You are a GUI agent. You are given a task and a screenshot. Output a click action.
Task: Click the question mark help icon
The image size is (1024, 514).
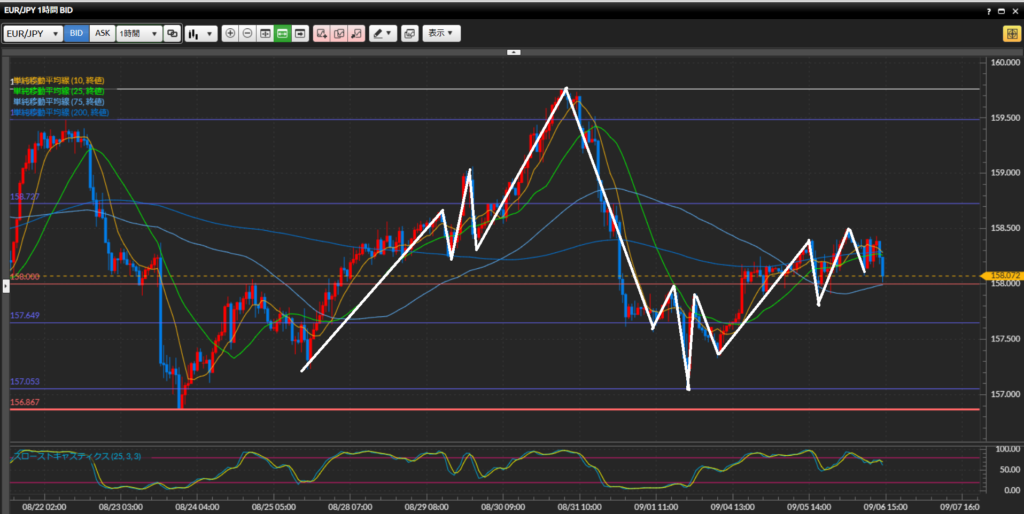[x=989, y=10]
